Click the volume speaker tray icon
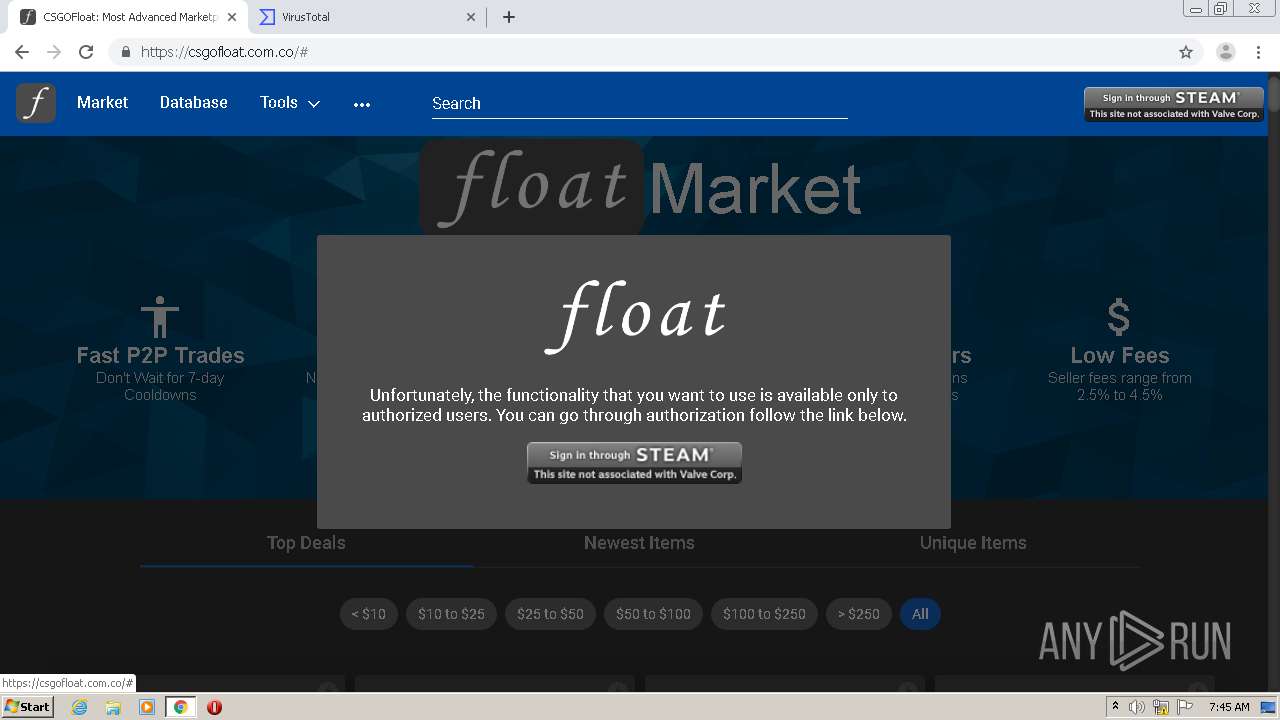 [x=1137, y=707]
